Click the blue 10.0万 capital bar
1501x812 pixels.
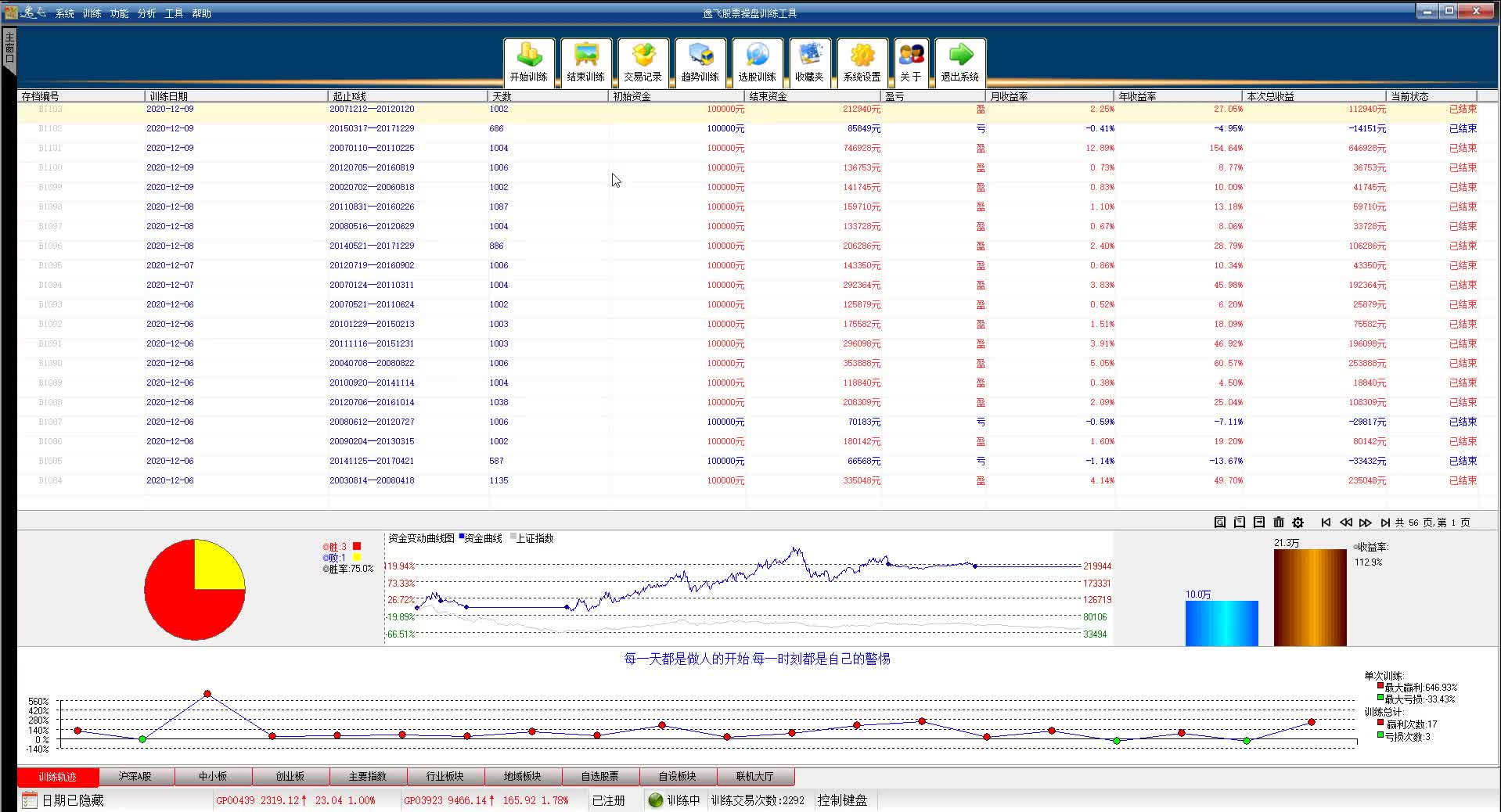(x=1222, y=623)
